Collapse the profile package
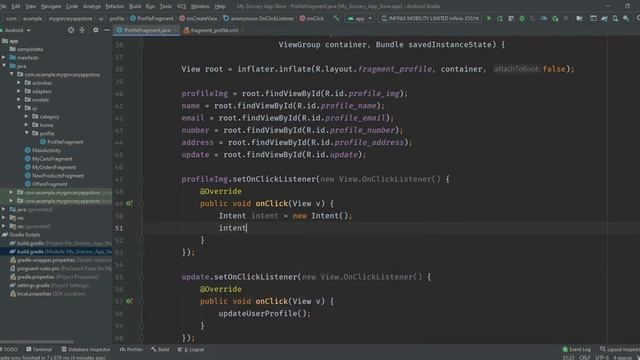The image size is (640, 360). [27, 133]
